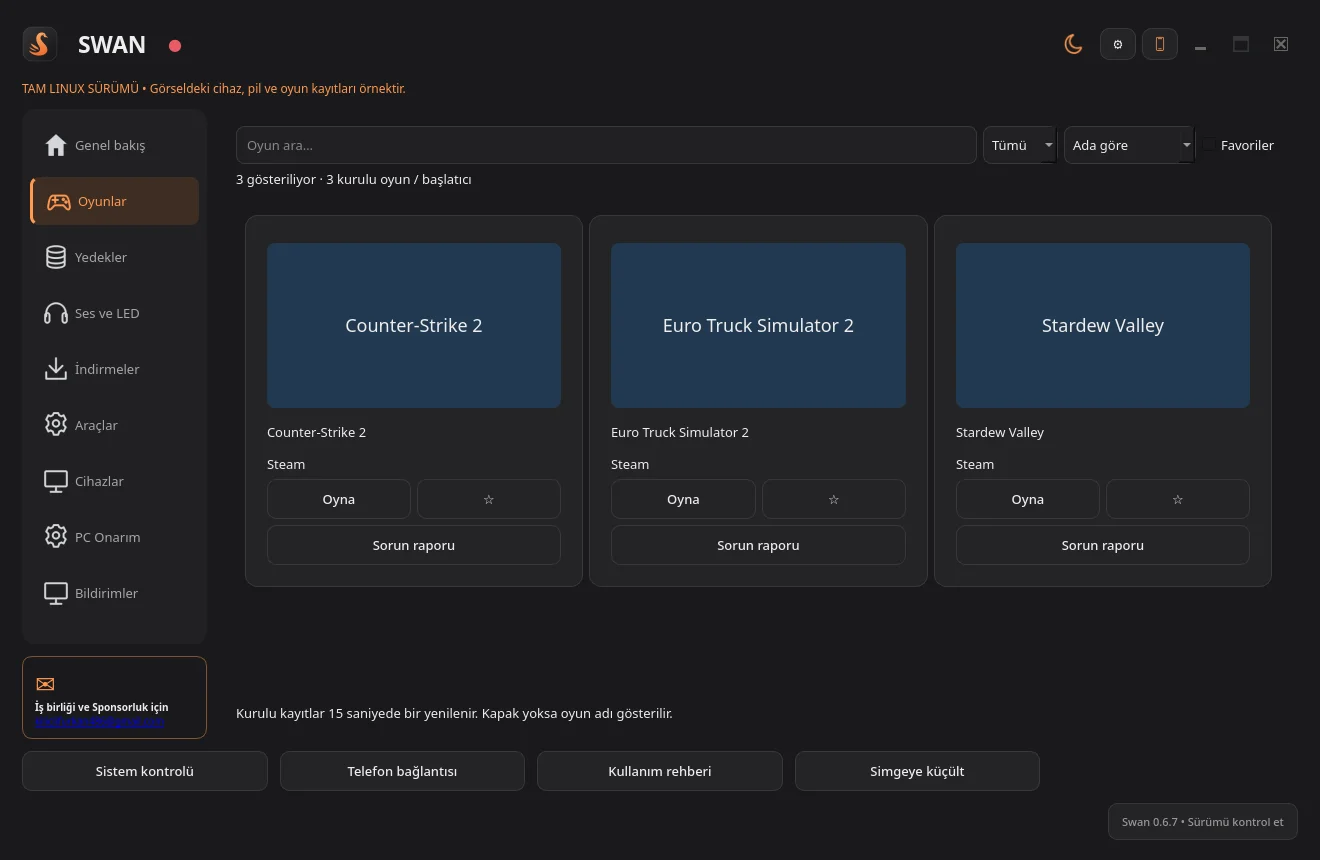
Task: Select the Counter-Strike 2 cover image
Action: click(x=414, y=325)
